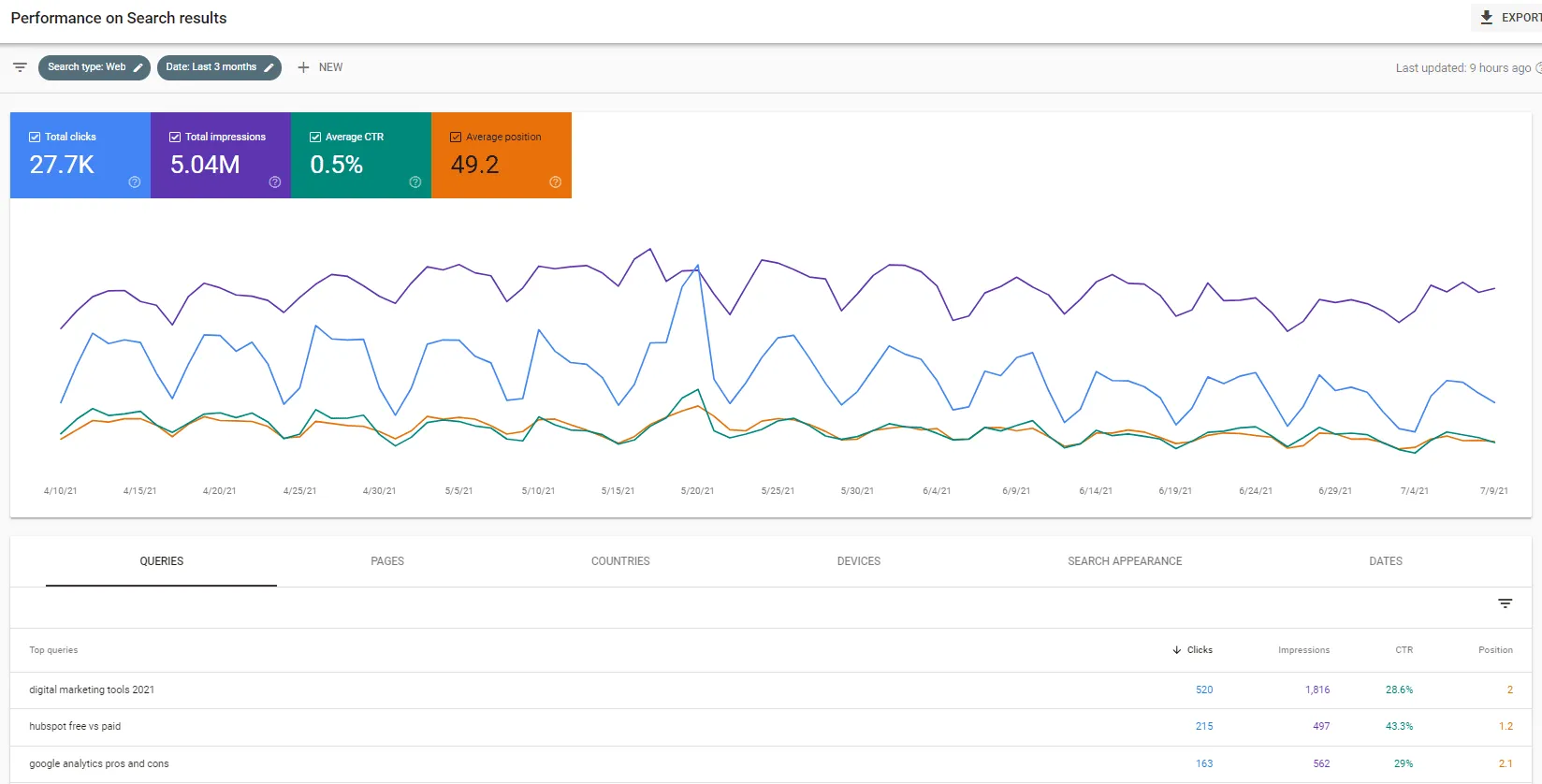Screen dimensions: 1542x784
Task: Click the 43.3% CTR cell
Action: point(1399,726)
